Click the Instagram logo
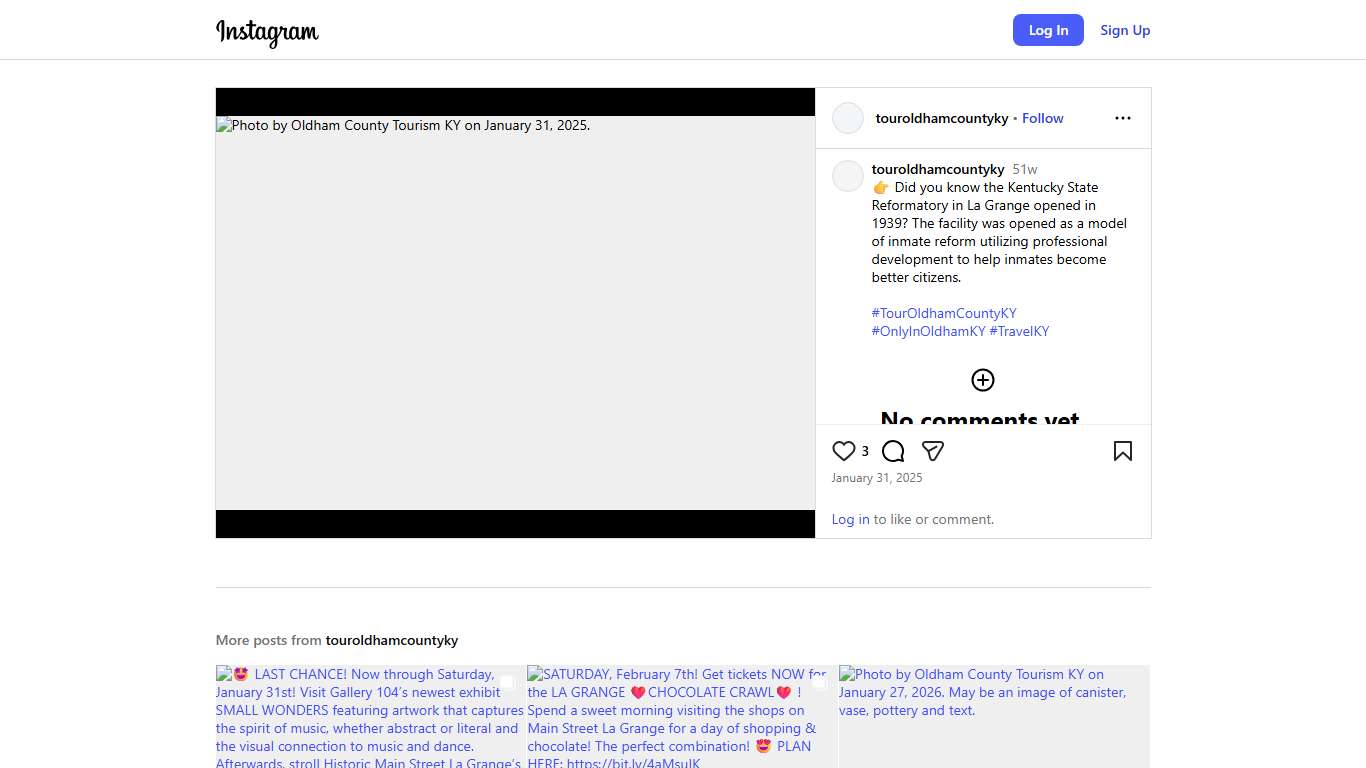 pos(267,31)
